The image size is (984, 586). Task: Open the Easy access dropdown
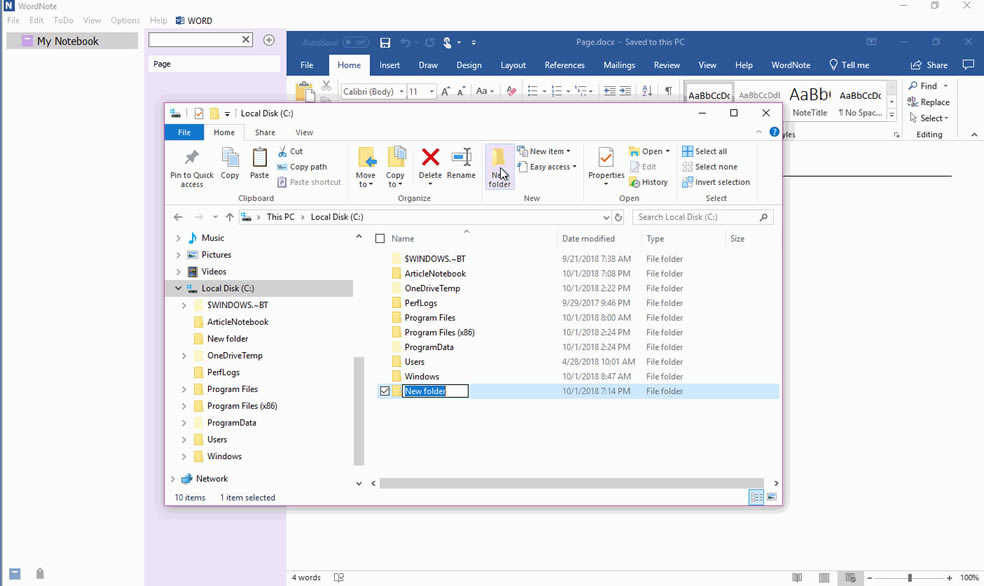(x=546, y=166)
